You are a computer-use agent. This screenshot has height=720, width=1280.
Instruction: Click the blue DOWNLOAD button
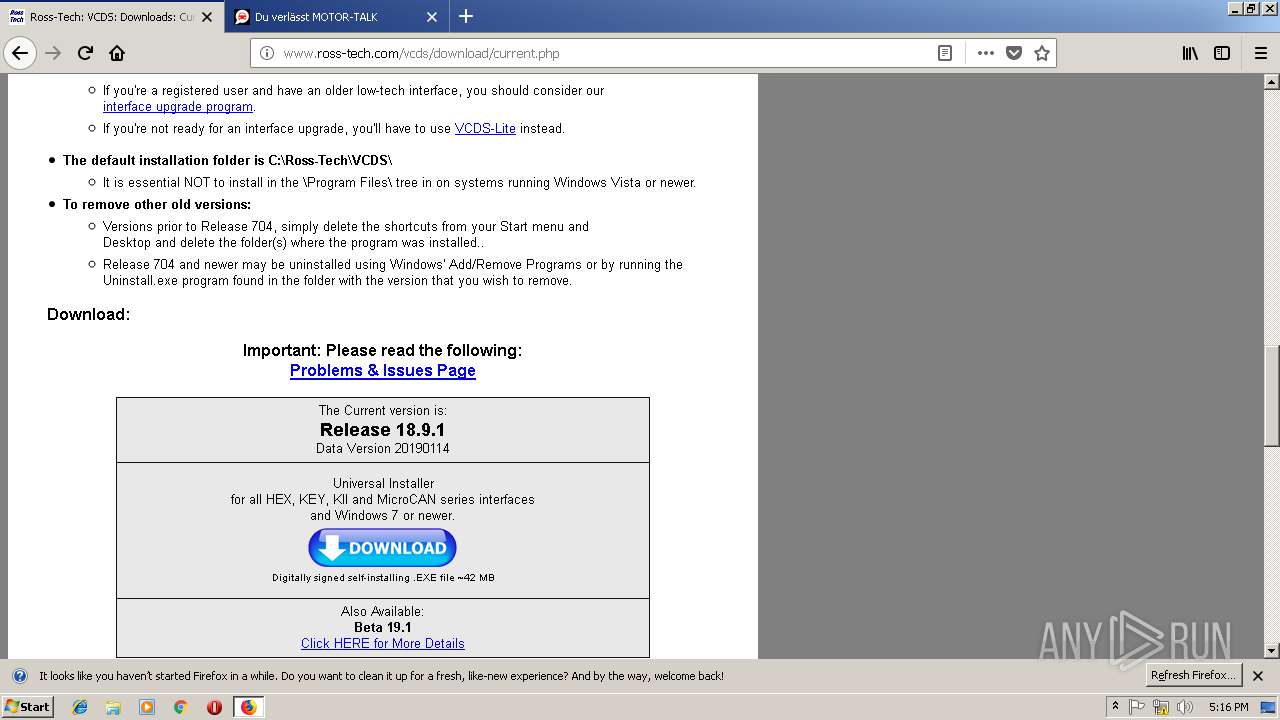[x=382, y=547]
